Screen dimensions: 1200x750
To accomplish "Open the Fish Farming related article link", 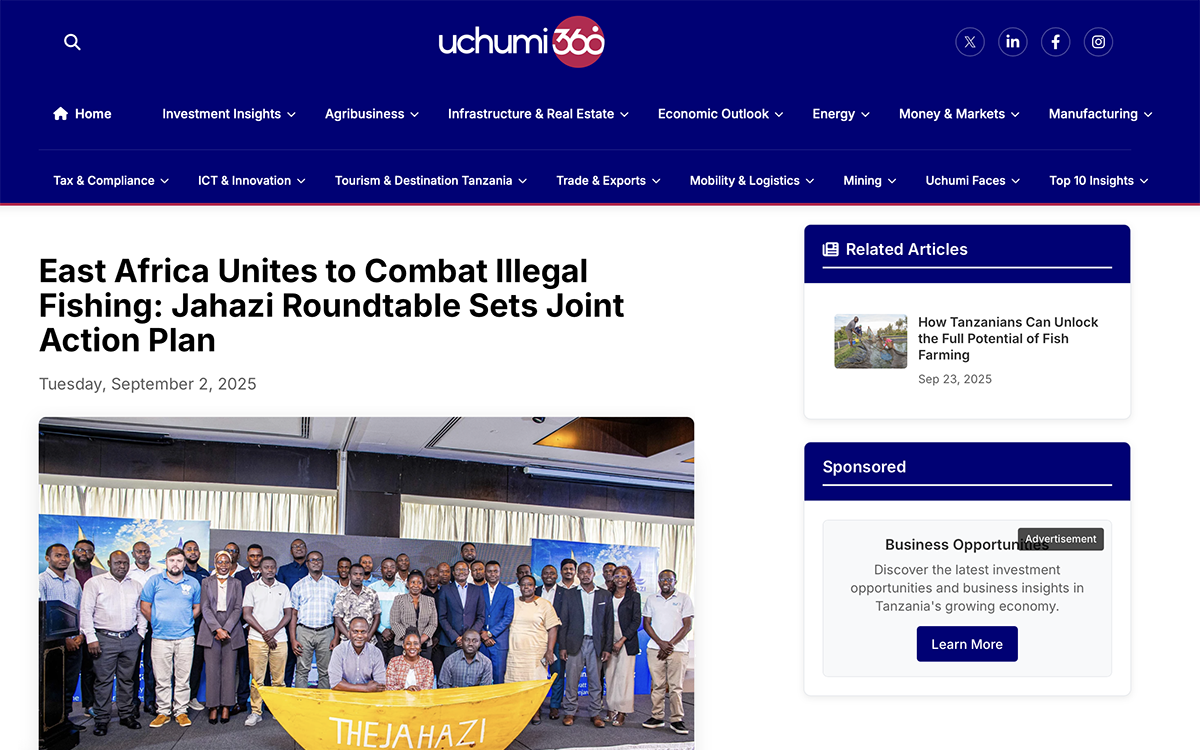I will coord(1008,338).
